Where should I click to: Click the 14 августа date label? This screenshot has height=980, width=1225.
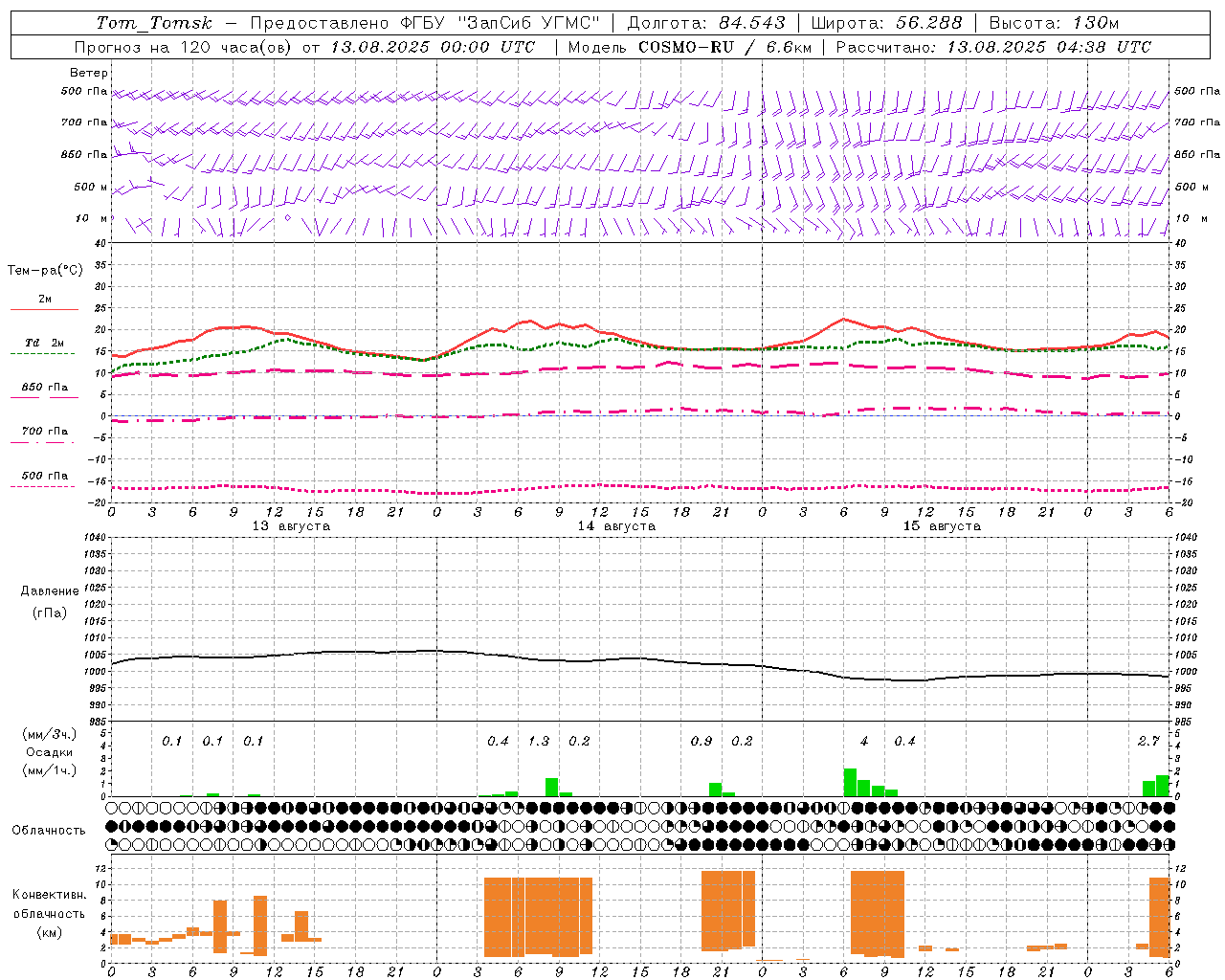coord(616,526)
